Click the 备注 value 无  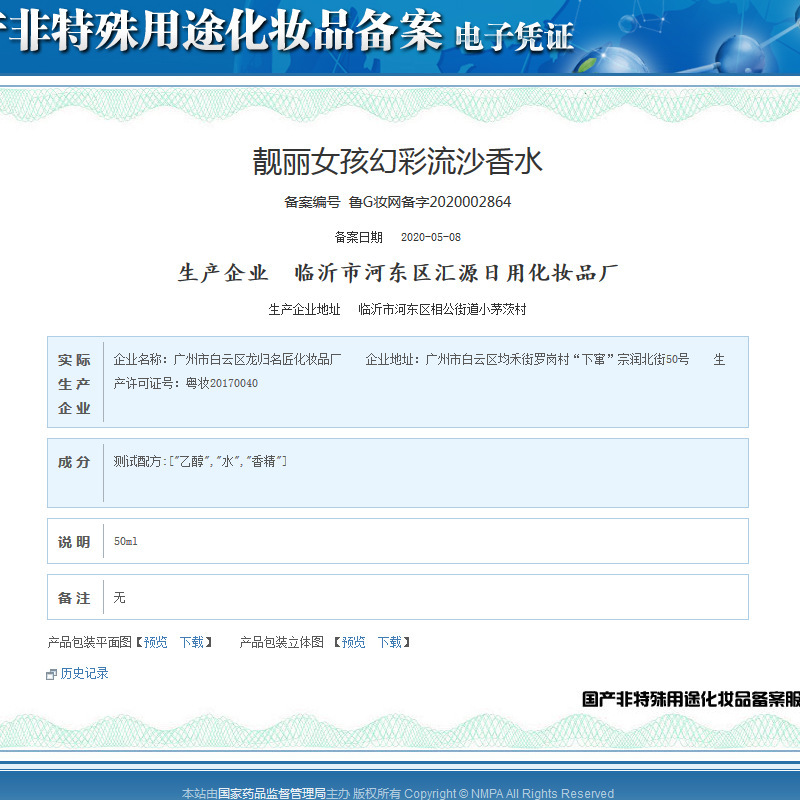119,597
